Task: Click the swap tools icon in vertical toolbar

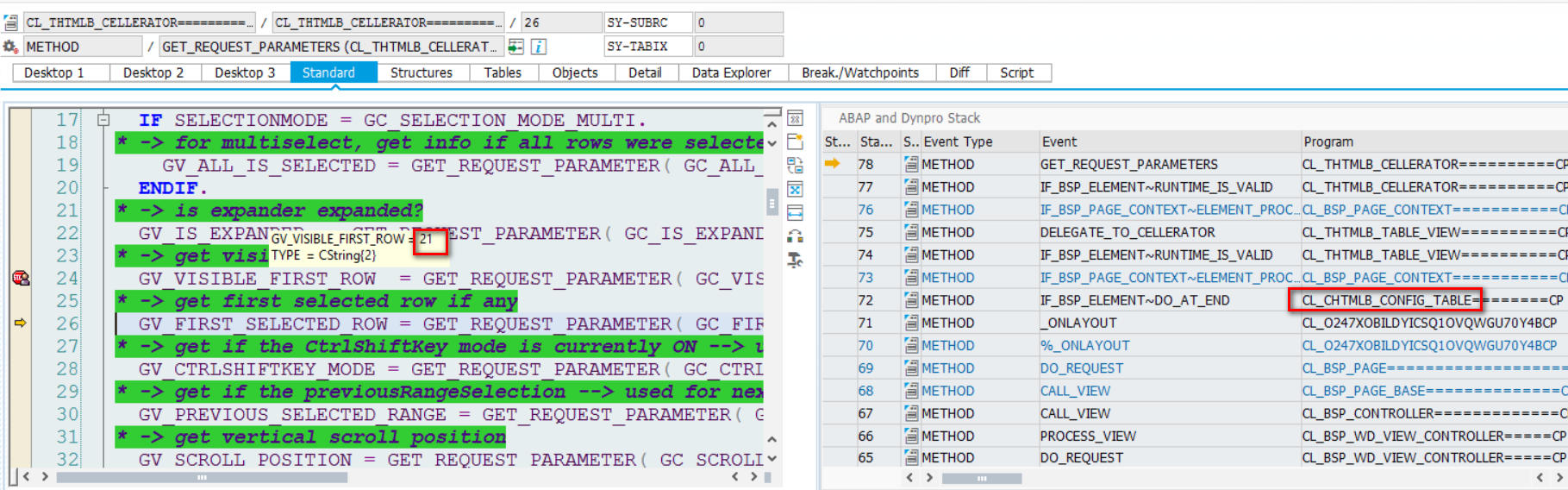Action: click(795, 166)
